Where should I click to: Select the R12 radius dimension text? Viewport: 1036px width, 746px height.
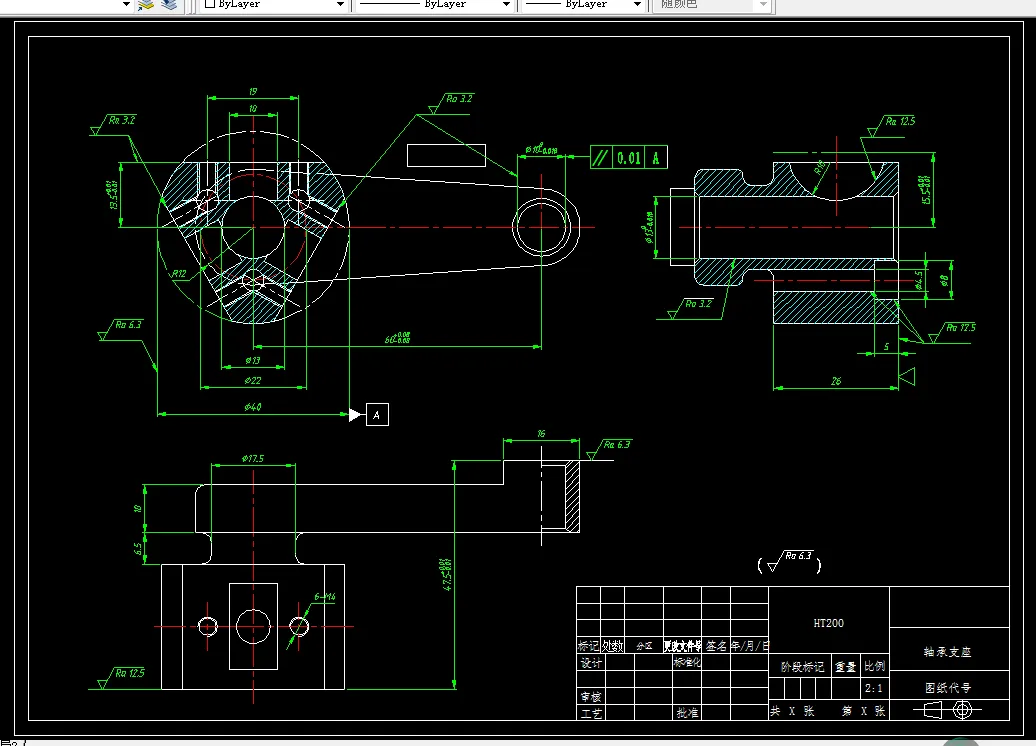(179, 274)
